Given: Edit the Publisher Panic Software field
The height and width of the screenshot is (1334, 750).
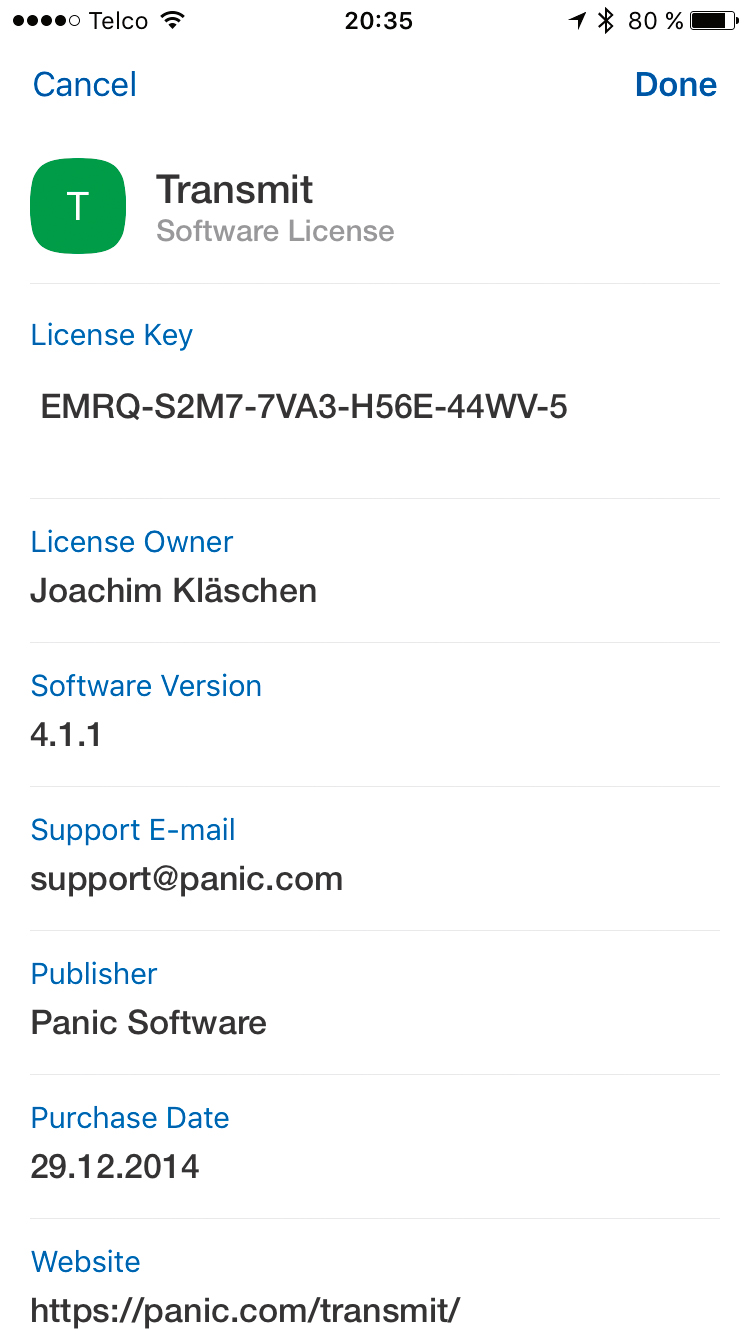Looking at the screenshot, I should (149, 1023).
